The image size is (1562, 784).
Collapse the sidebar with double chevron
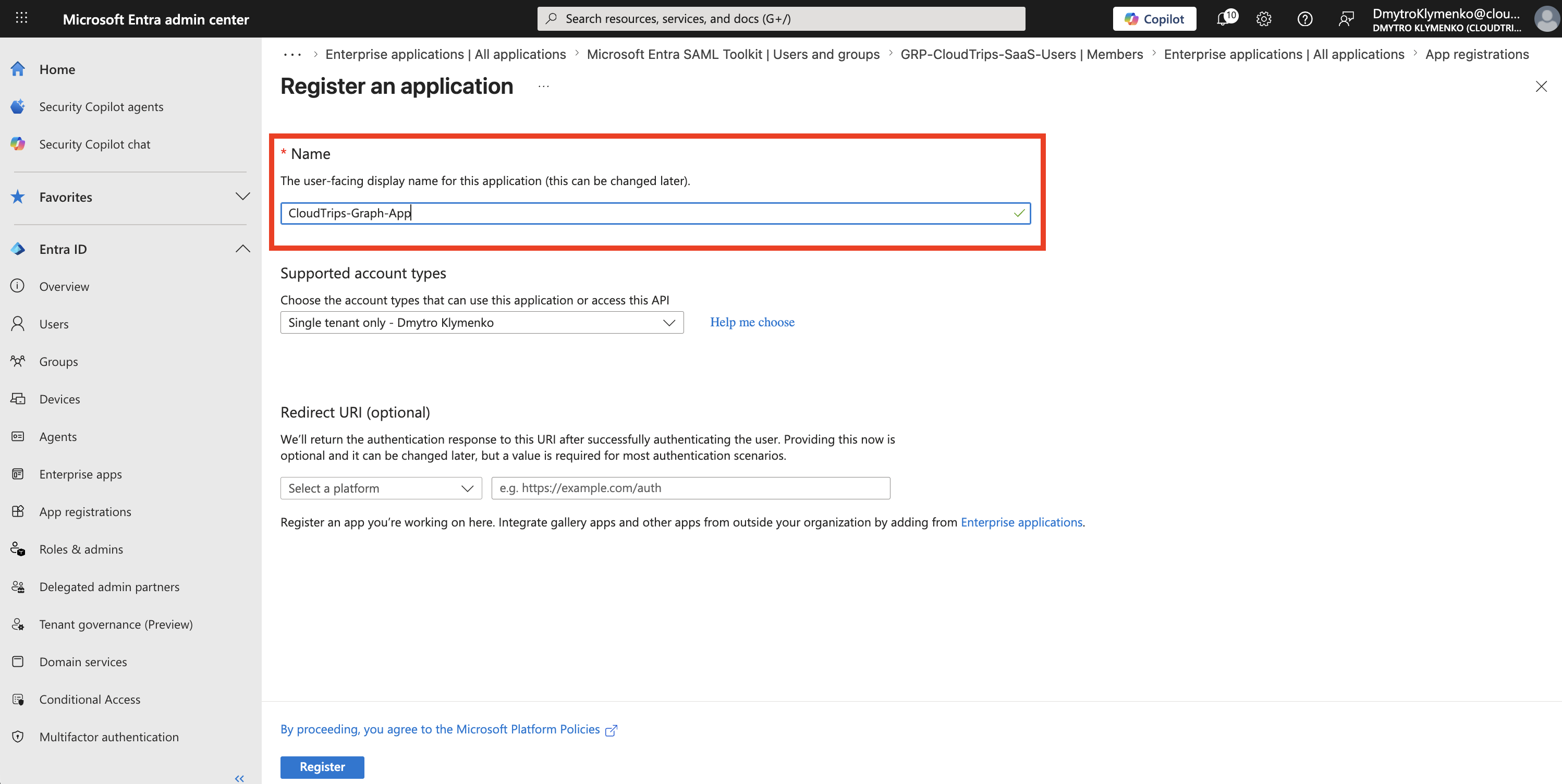(x=239, y=779)
